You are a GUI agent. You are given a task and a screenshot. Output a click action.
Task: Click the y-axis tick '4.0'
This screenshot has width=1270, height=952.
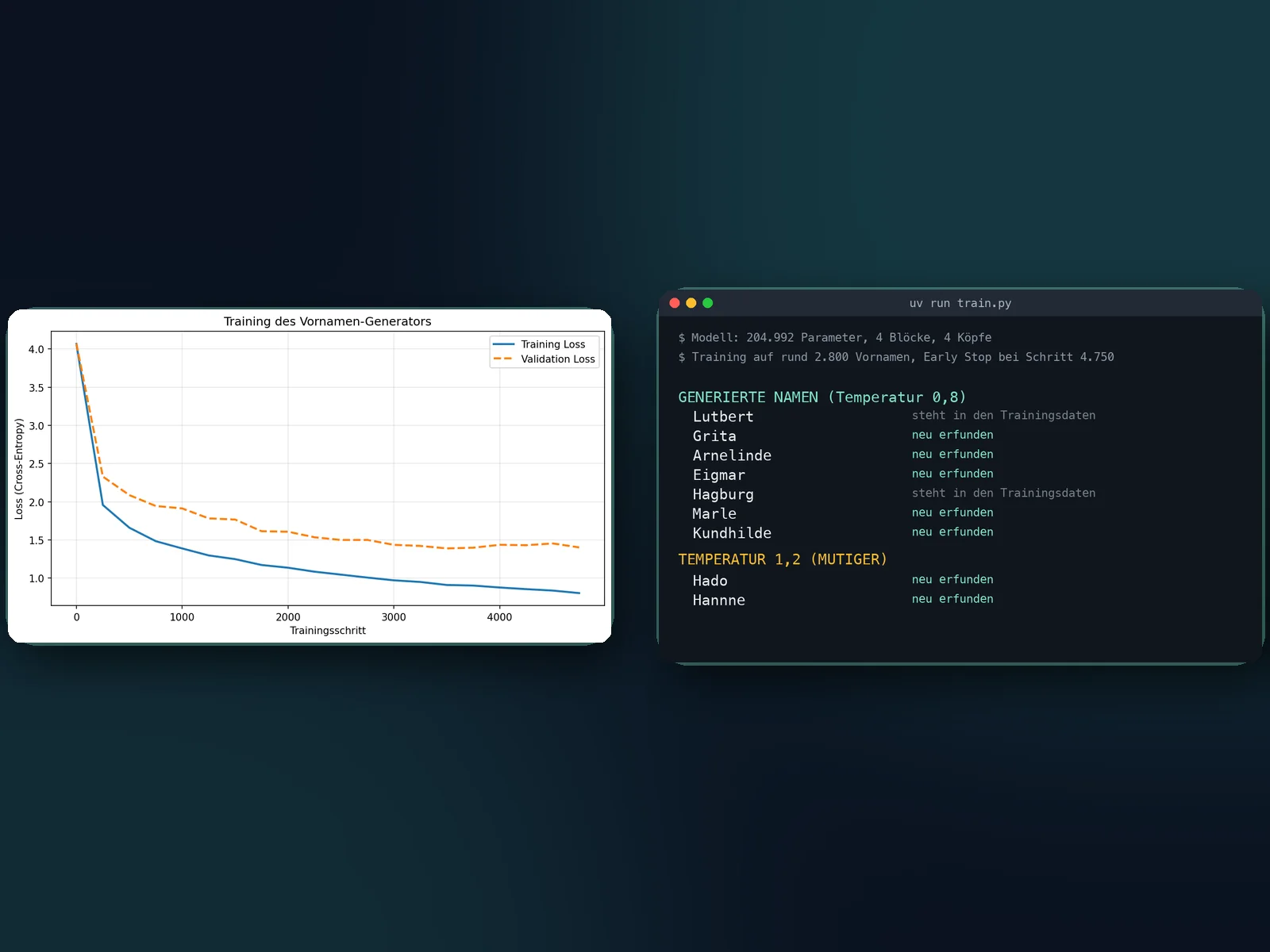pos(37,349)
